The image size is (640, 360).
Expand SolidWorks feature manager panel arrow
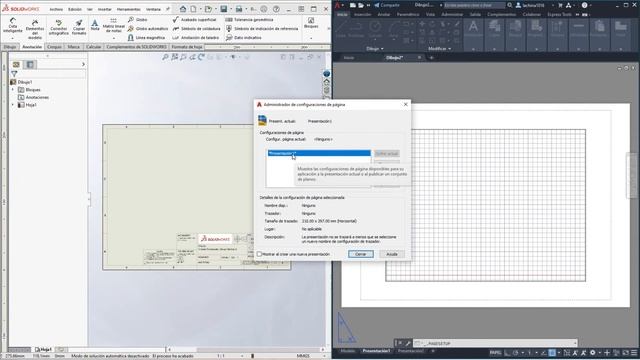pos(83,64)
